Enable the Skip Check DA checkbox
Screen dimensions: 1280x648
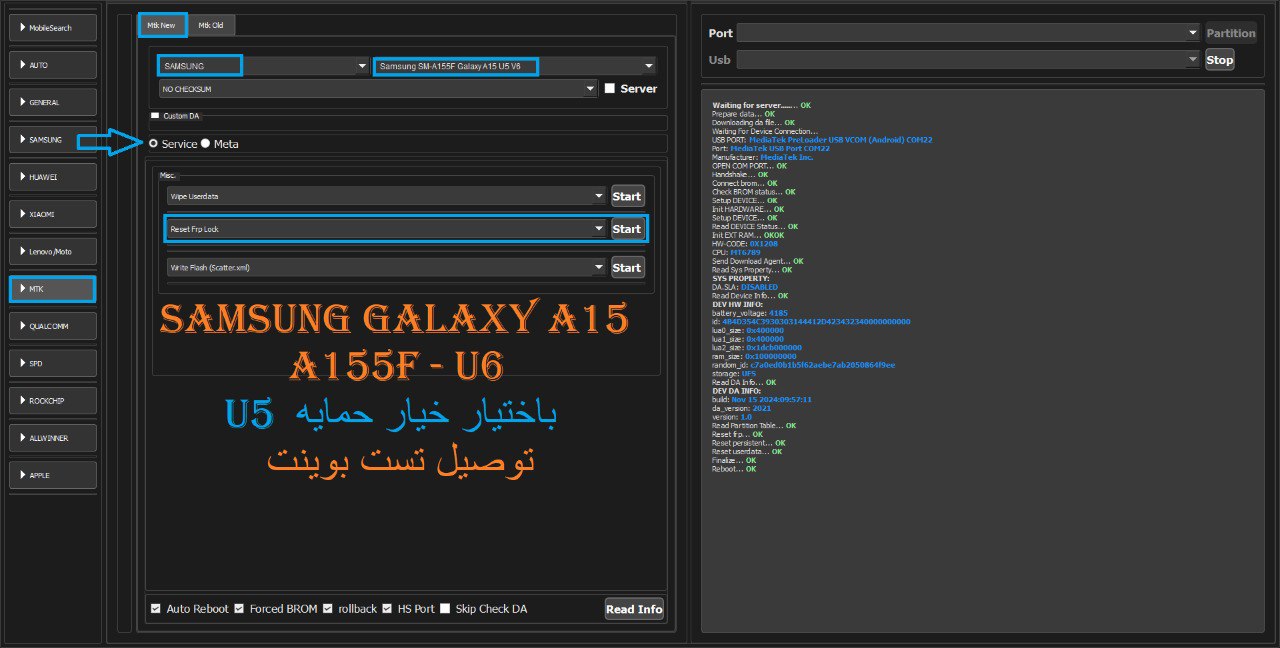pyautogui.click(x=445, y=609)
